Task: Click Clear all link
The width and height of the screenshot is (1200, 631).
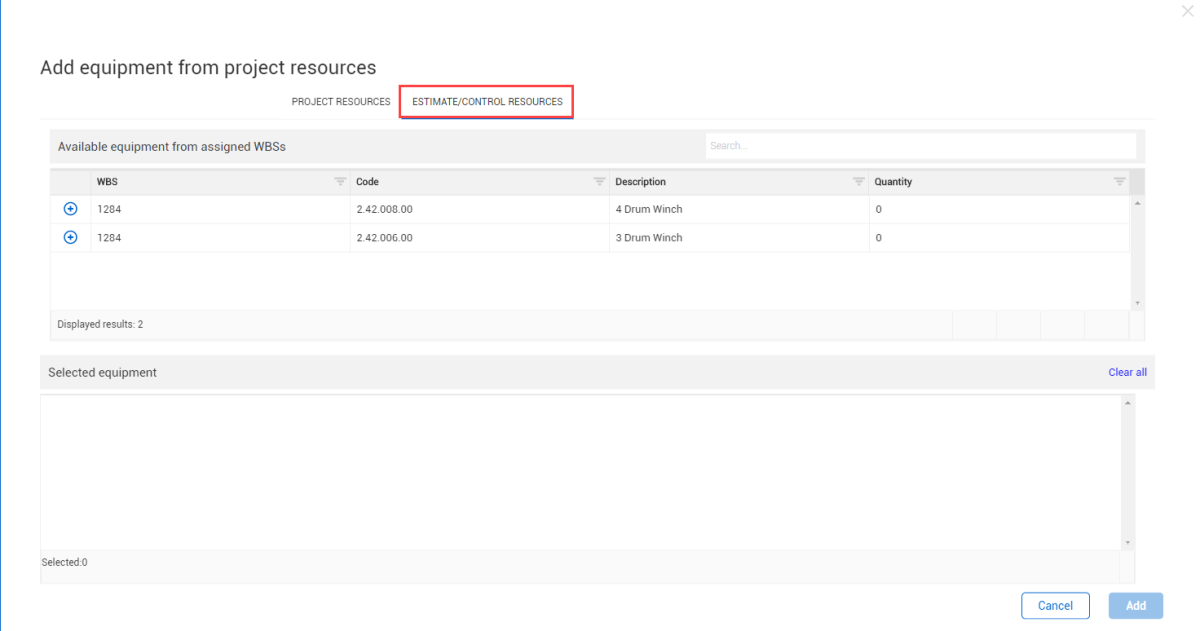Action: 1127,372
